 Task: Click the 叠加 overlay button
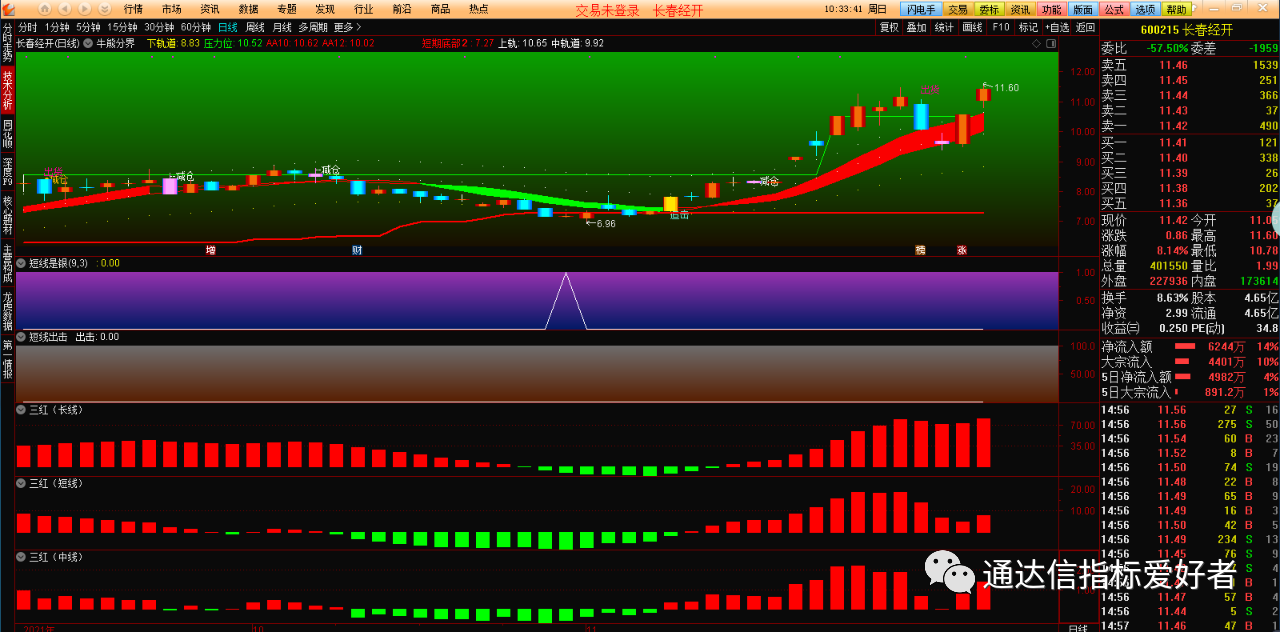tap(917, 27)
